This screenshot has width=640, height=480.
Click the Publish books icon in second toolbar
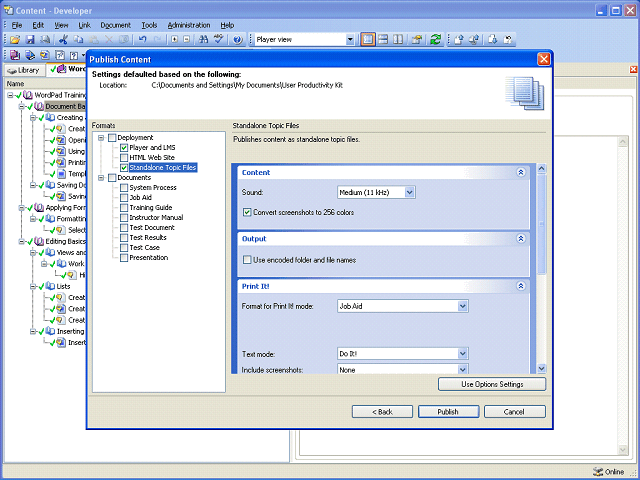pyautogui.click(x=15, y=55)
